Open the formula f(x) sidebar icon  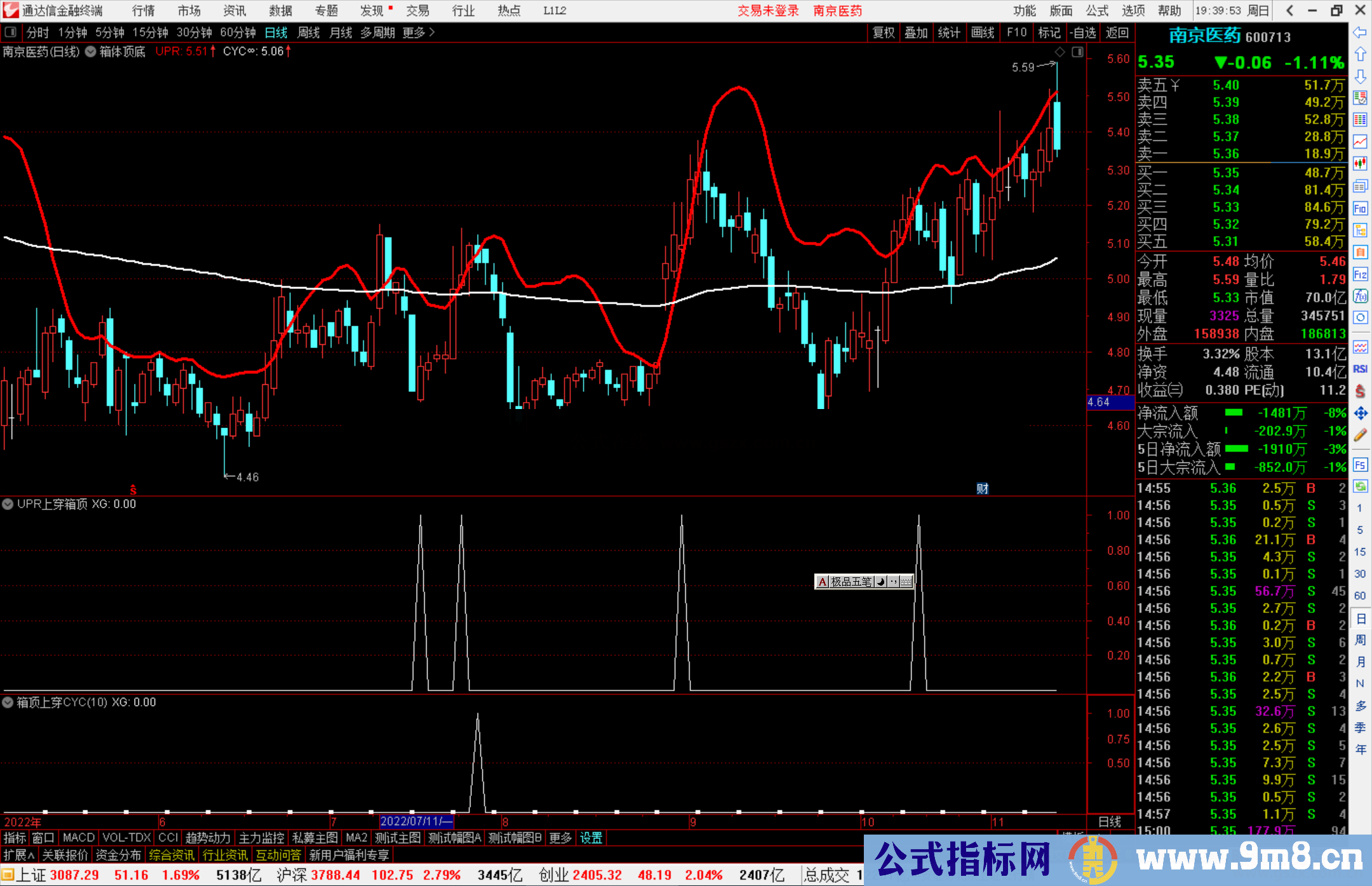point(1360,296)
